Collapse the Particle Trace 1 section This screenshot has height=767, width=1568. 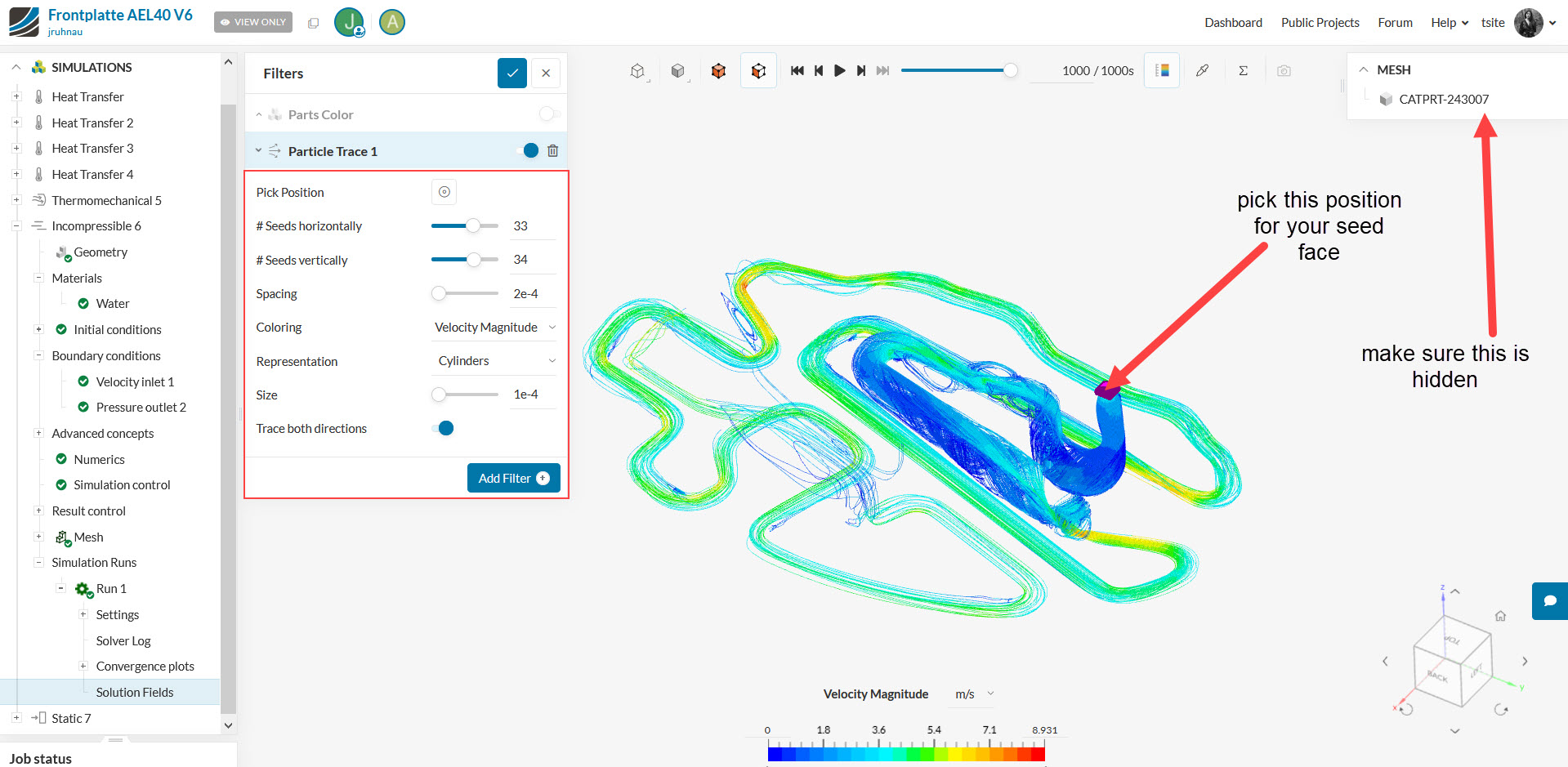pyautogui.click(x=259, y=151)
